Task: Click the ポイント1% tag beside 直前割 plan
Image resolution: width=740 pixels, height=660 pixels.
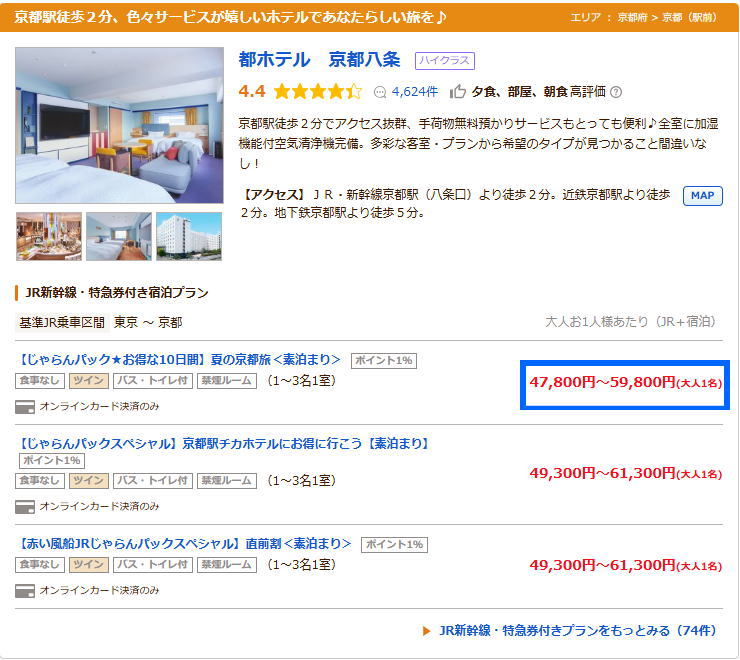Action: tap(395, 544)
